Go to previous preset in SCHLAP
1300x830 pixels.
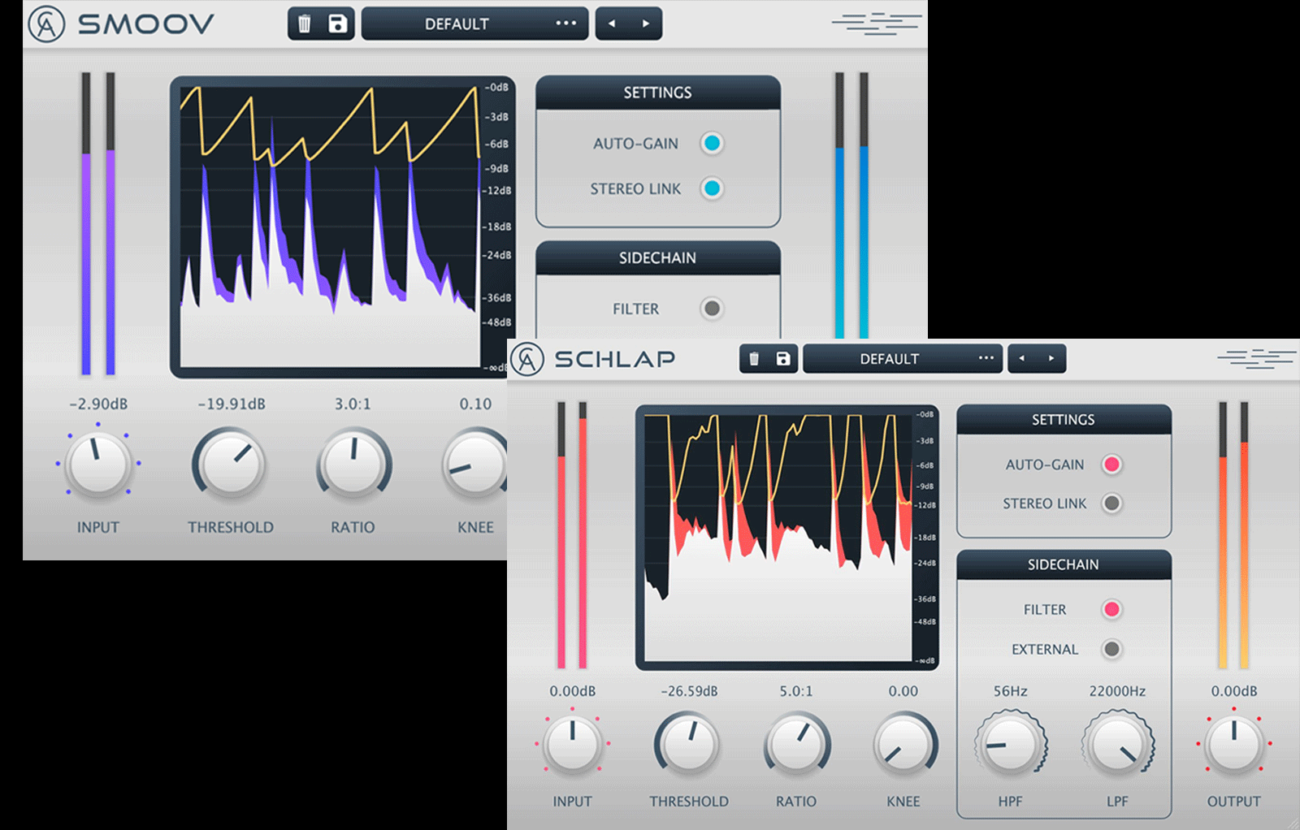pyautogui.click(x=1021, y=359)
